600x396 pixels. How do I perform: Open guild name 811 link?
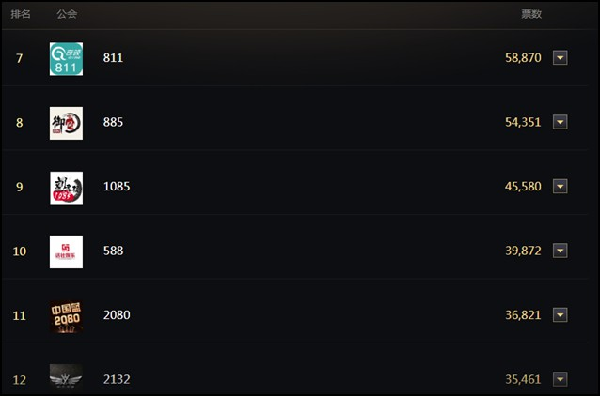(x=113, y=58)
